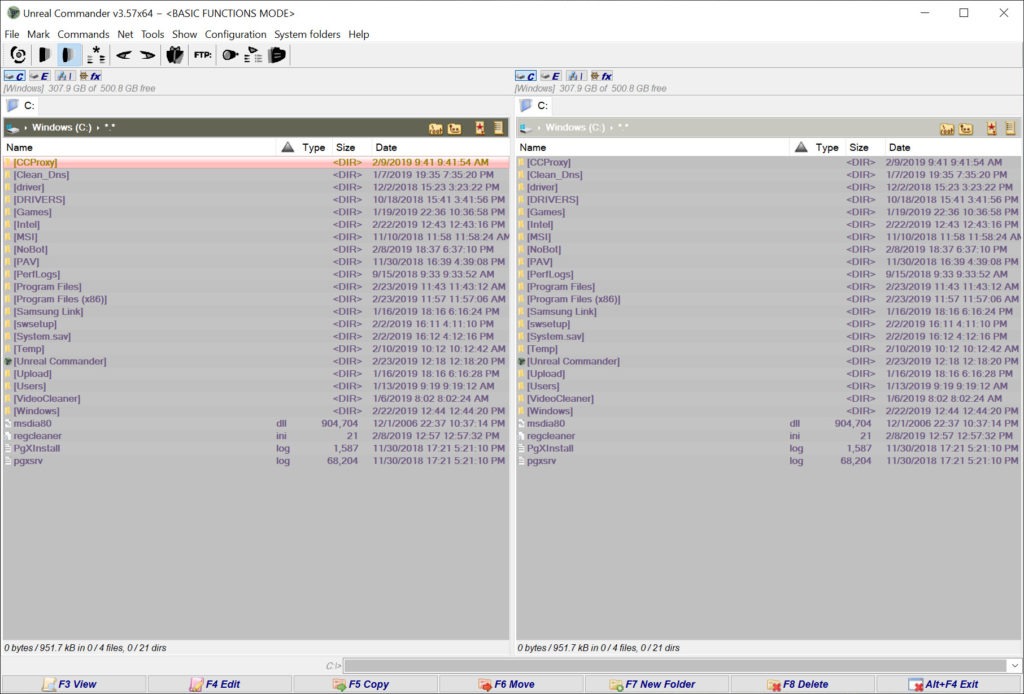
Task: Click the multi-rename list toolbar icon
Action: pyautogui.click(x=253, y=55)
